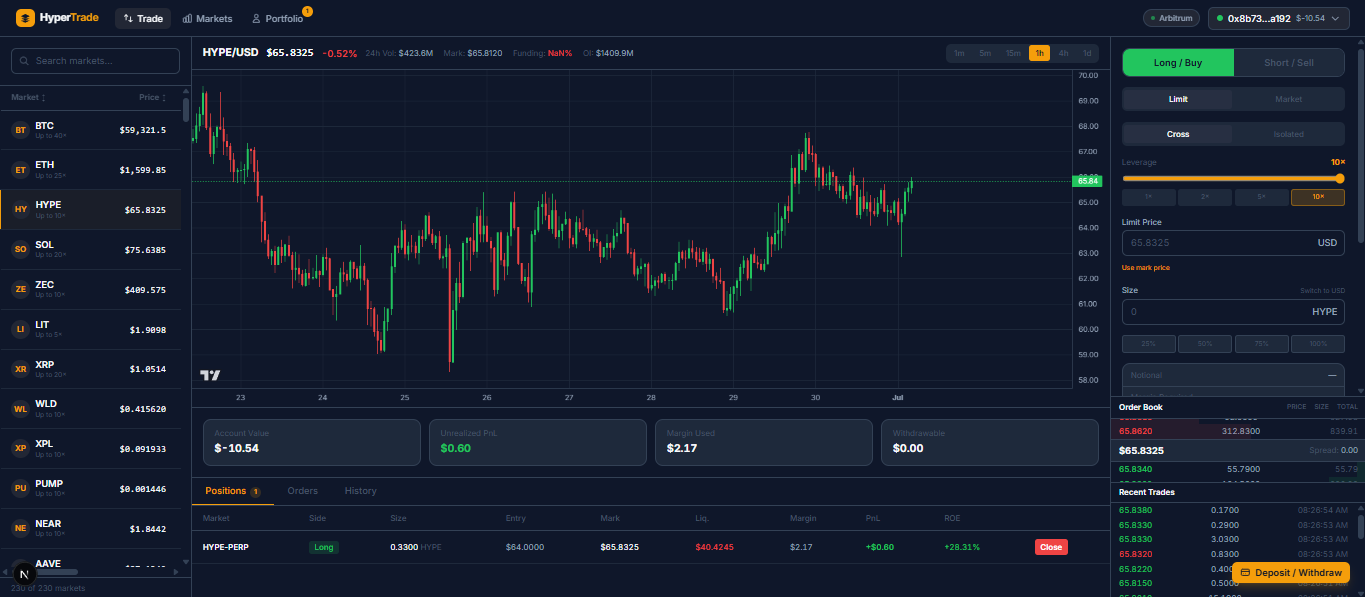
Task: Set size to 25%
Action: [1149, 344]
